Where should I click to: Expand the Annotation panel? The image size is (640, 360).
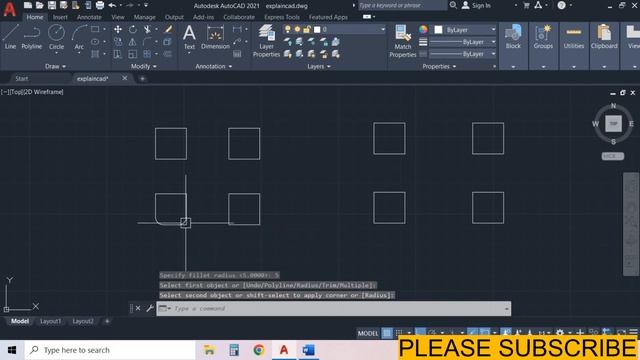[213, 66]
